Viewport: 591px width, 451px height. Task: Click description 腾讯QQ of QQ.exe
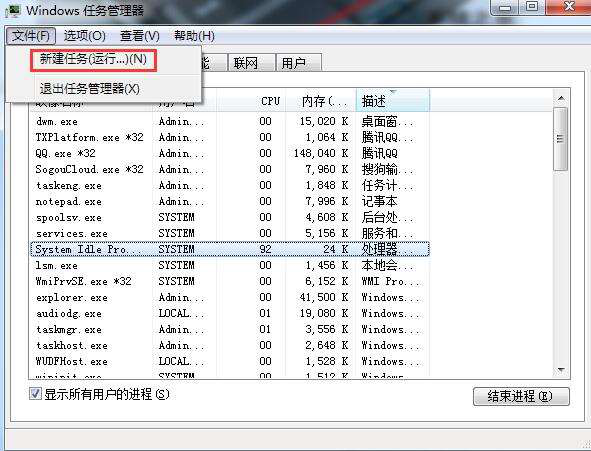380,153
